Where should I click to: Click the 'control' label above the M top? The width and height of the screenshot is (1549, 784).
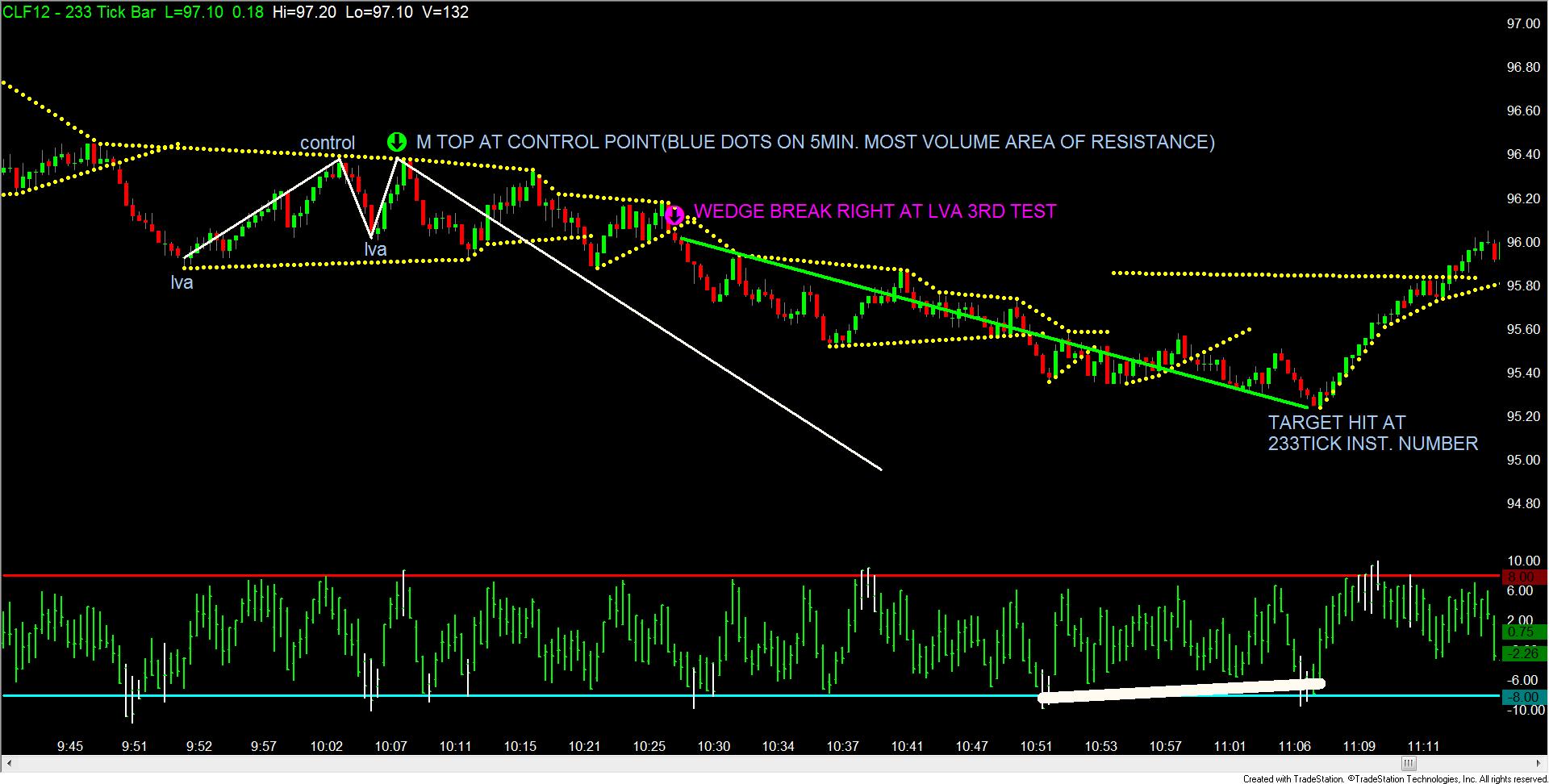[328, 144]
